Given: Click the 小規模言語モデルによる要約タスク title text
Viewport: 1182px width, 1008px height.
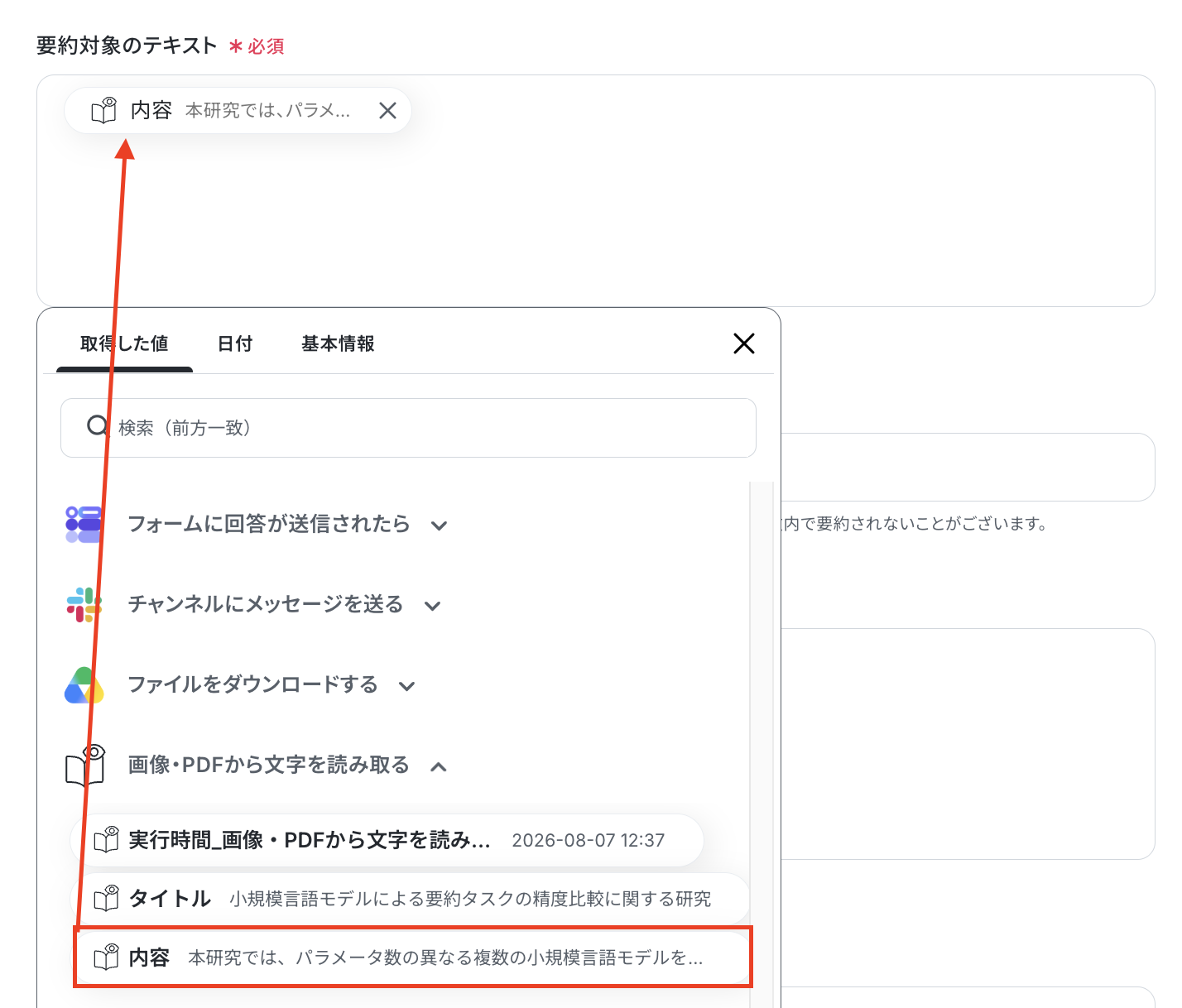Looking at the screenshot, I should coord(470,899).
